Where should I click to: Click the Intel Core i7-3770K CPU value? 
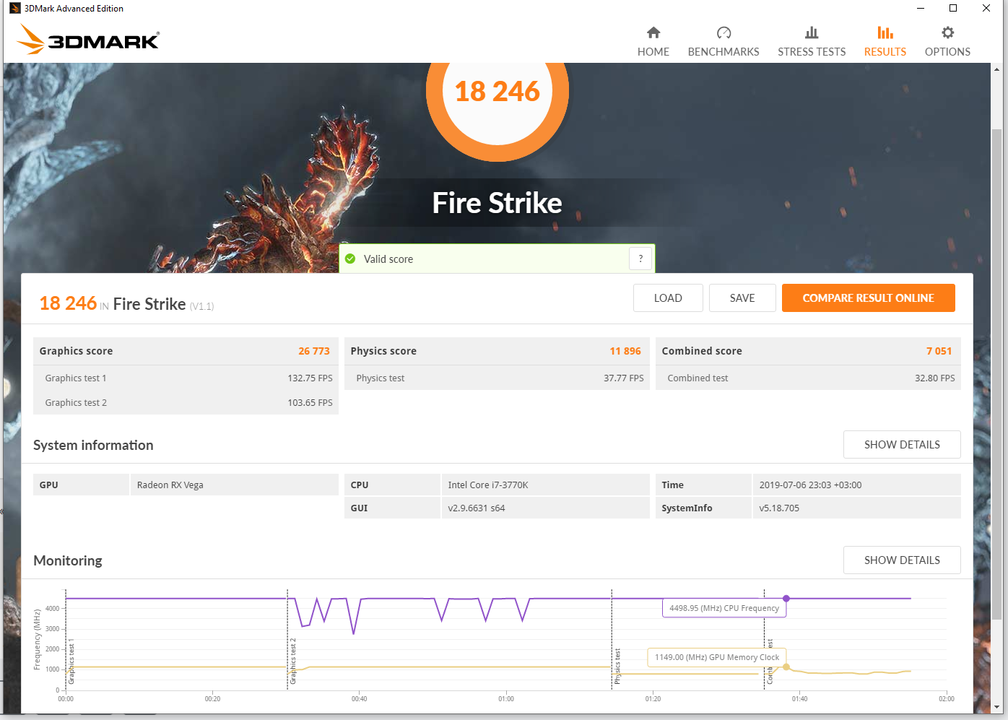coord(488,485)
